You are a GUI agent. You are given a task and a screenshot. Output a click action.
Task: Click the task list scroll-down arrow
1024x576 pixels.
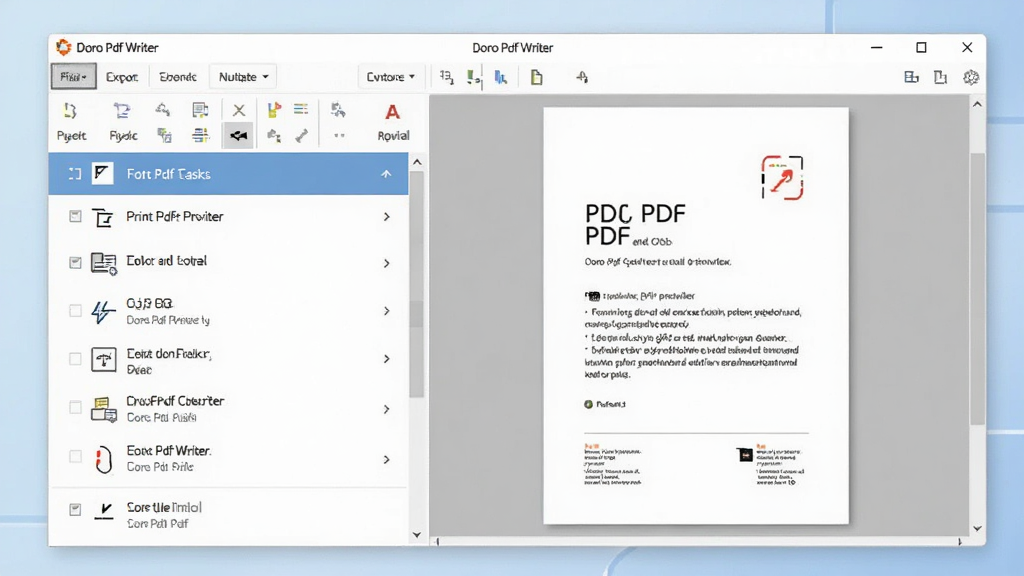click(x=417, y=535)
